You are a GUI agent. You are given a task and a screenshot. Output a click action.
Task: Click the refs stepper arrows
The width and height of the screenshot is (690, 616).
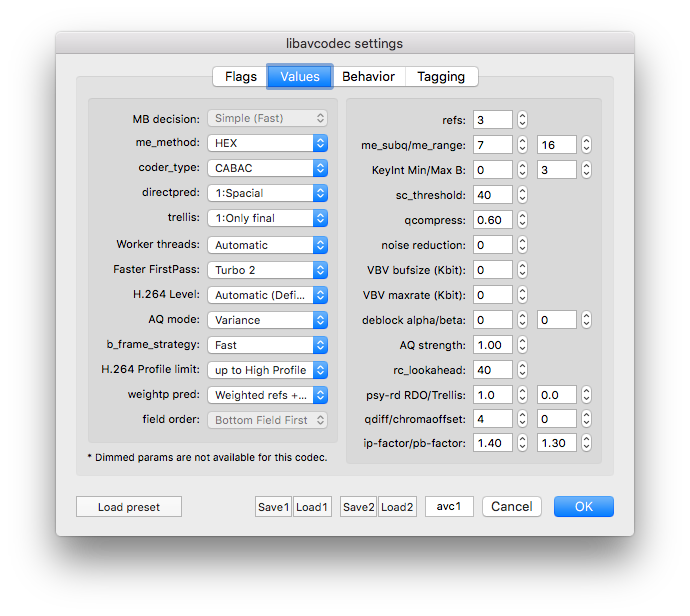522,119
